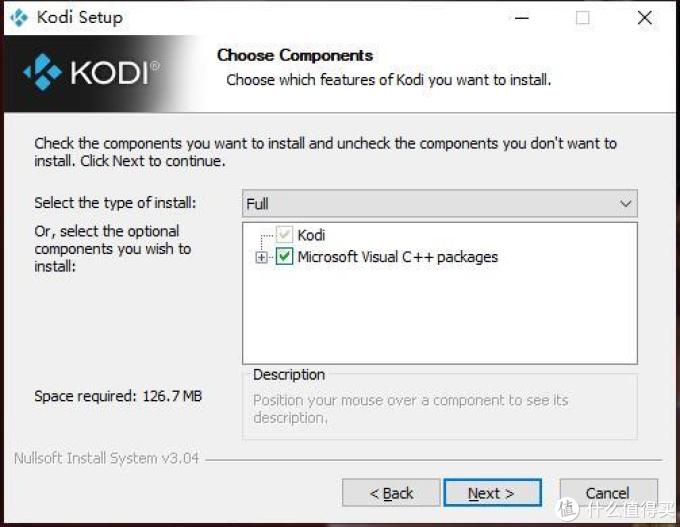The image size is (680, 527).
Task: Go to the previous step with Back
Action: (x=391, y=493)
